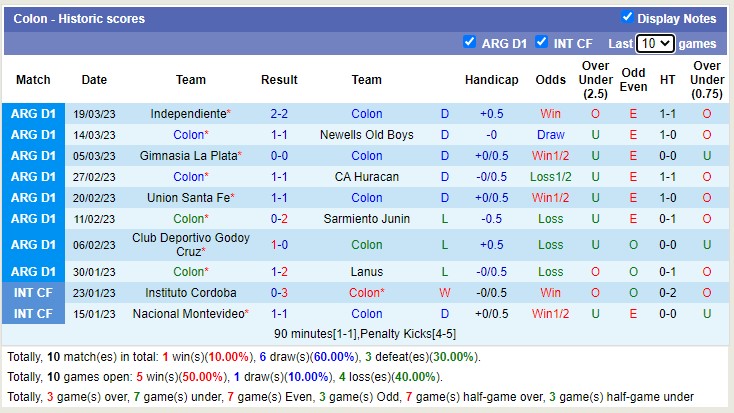Screen dimensions: 734x413
Task: Select Nacional Montevideo team link
Action: [x=187, y=314]
